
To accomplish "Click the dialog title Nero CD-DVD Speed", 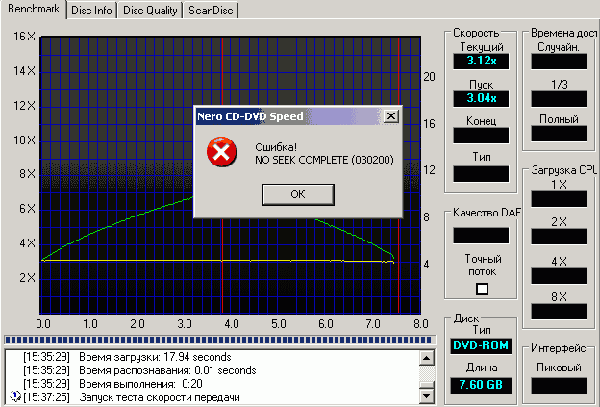I will 250,116.
